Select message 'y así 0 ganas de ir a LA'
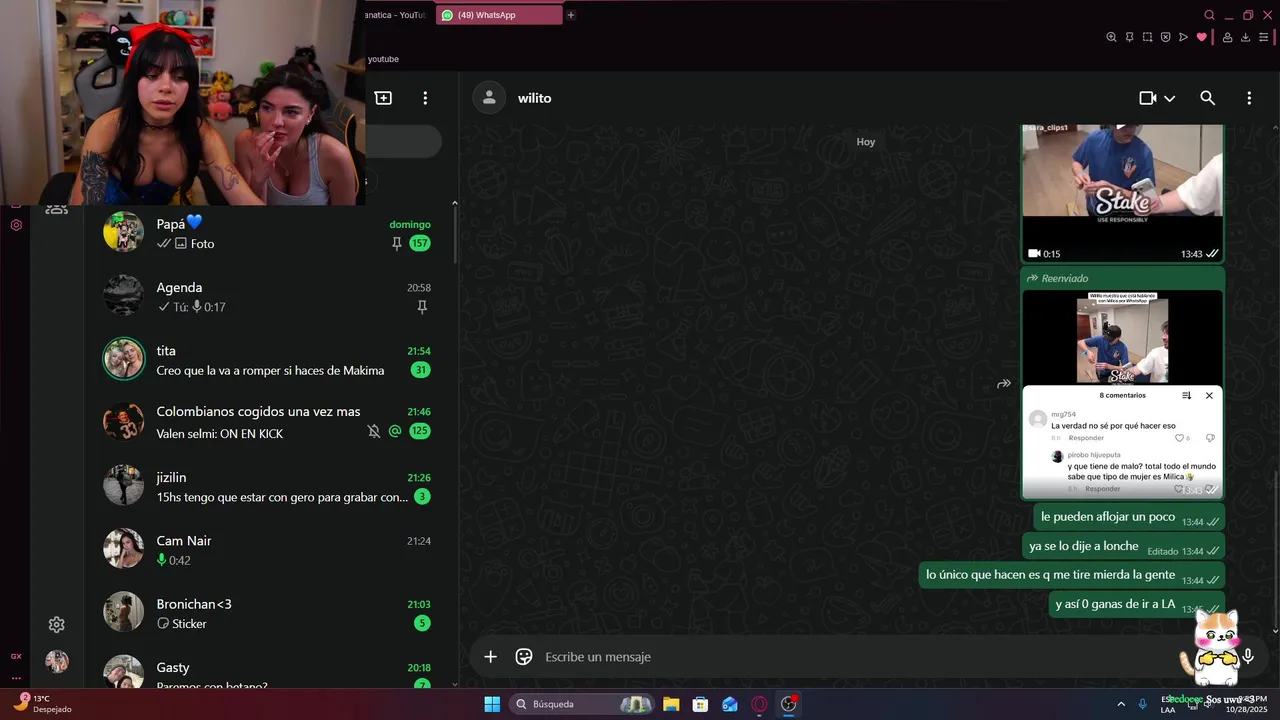1280x720 pixels. pyautogui.click(x=1135, y=605)
